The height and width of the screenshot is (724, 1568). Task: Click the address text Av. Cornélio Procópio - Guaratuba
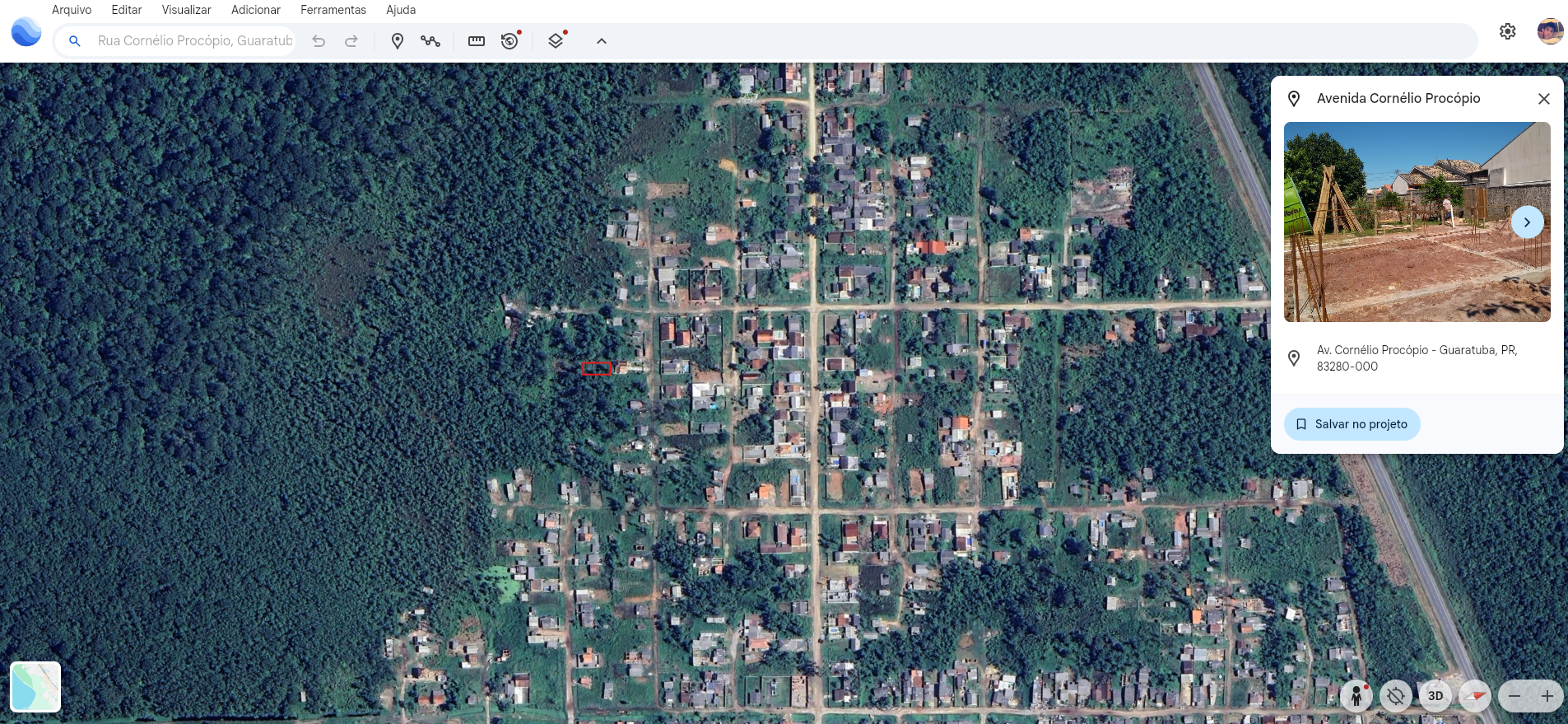pyautogui.click(x=1417, y=358)
